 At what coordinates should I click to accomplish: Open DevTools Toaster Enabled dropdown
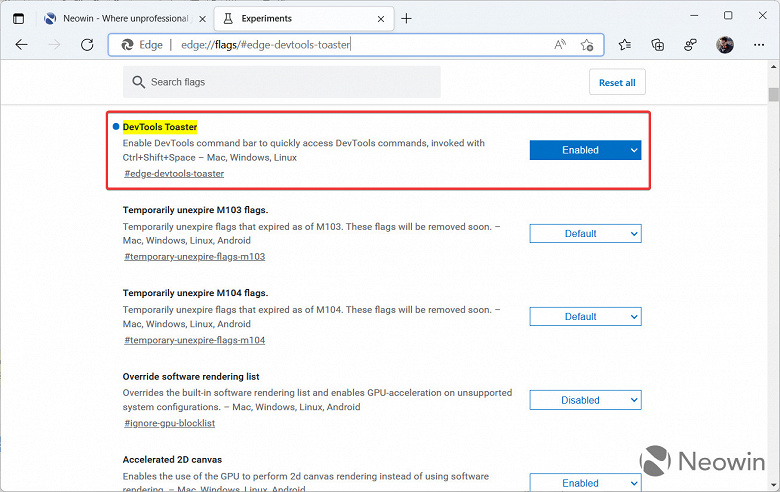click(585, 150)
